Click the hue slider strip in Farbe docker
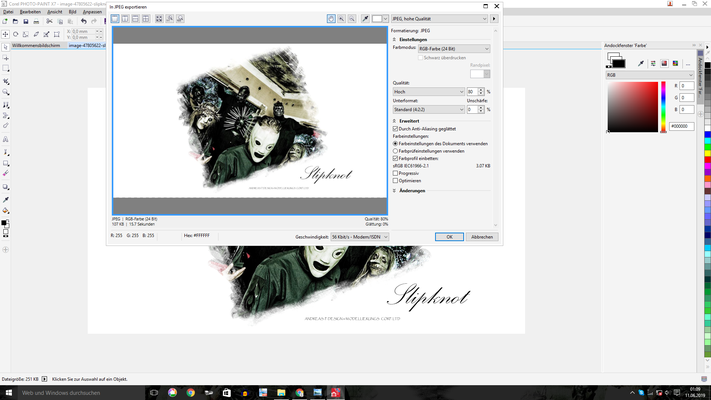Image resolution: width=711 pixels, height=400 pixels. pos(663,107)
